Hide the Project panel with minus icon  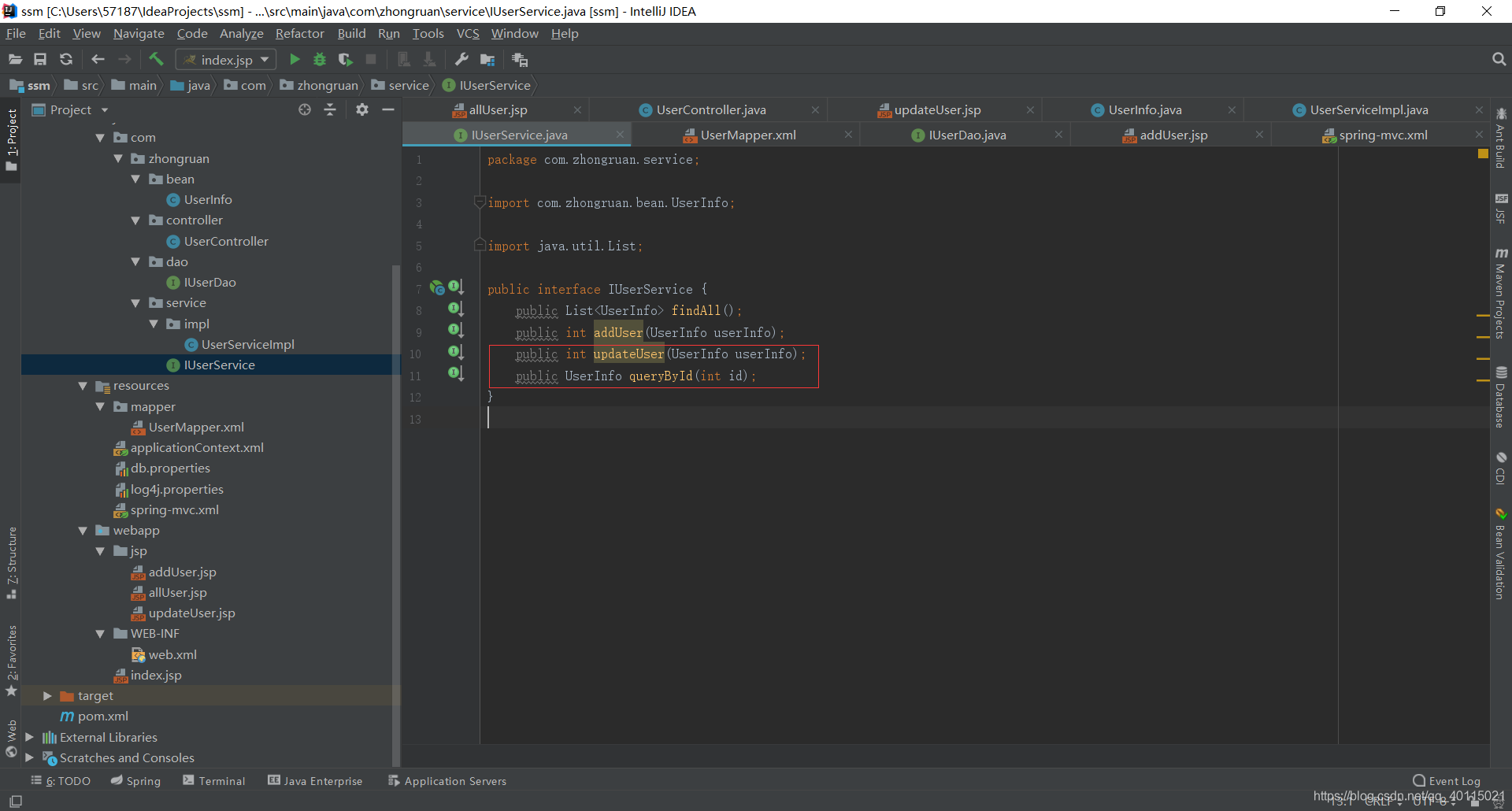point(387,109)
